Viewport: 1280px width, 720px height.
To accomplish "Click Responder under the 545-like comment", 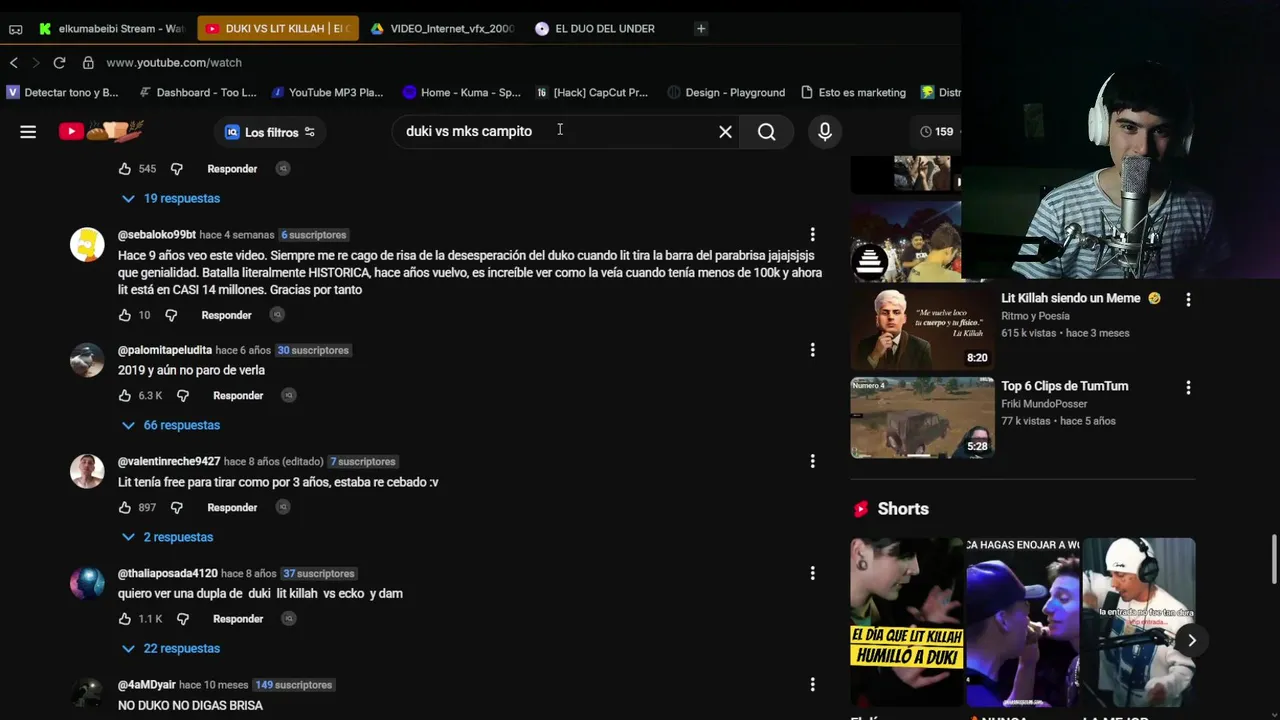I will (232, 169).
